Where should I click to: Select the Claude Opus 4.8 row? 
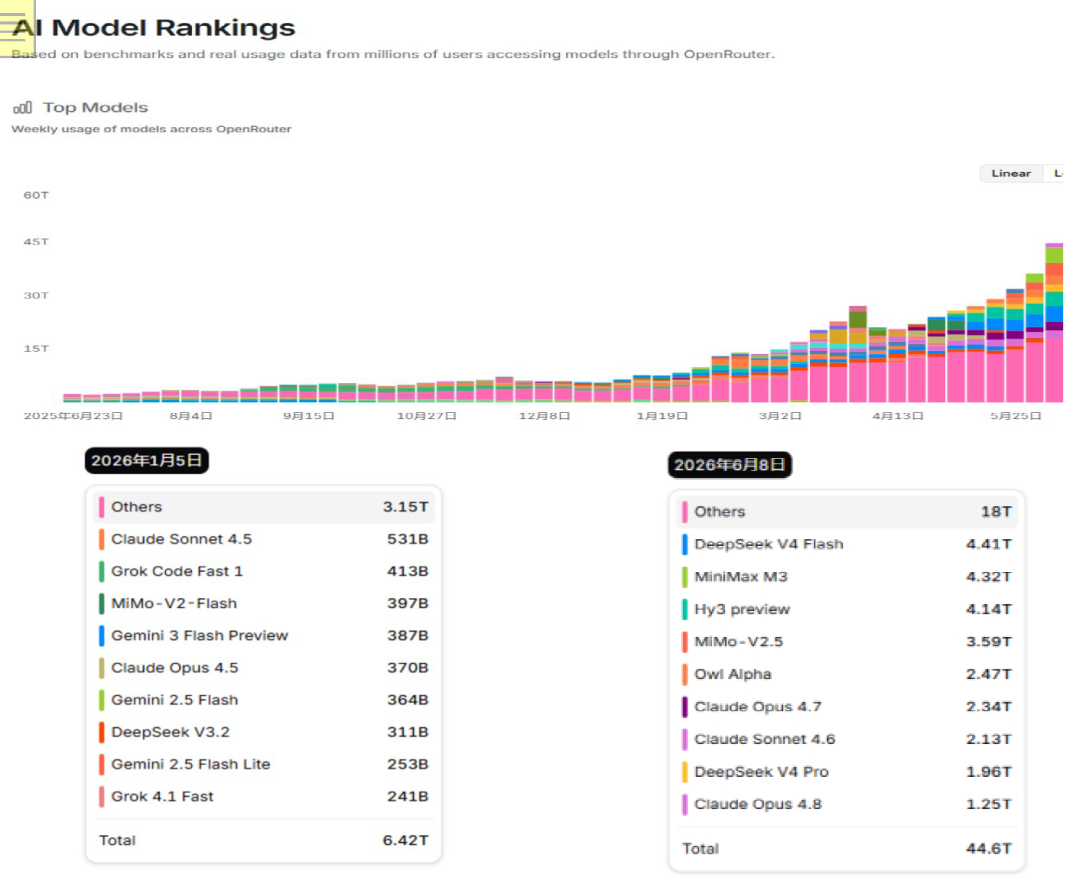[x=847, y=804]
